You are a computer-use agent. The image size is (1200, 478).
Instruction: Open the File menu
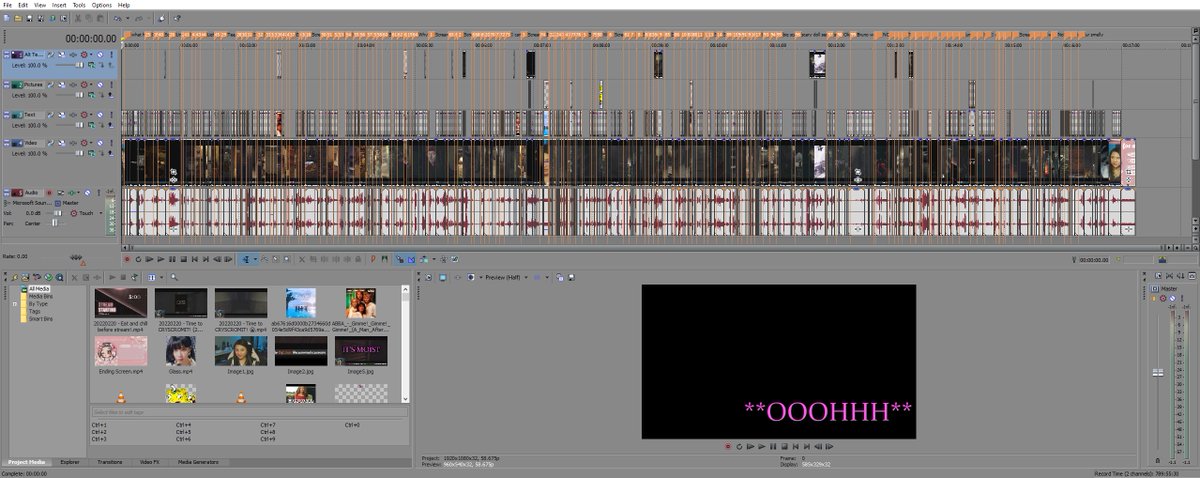point(7,5)
